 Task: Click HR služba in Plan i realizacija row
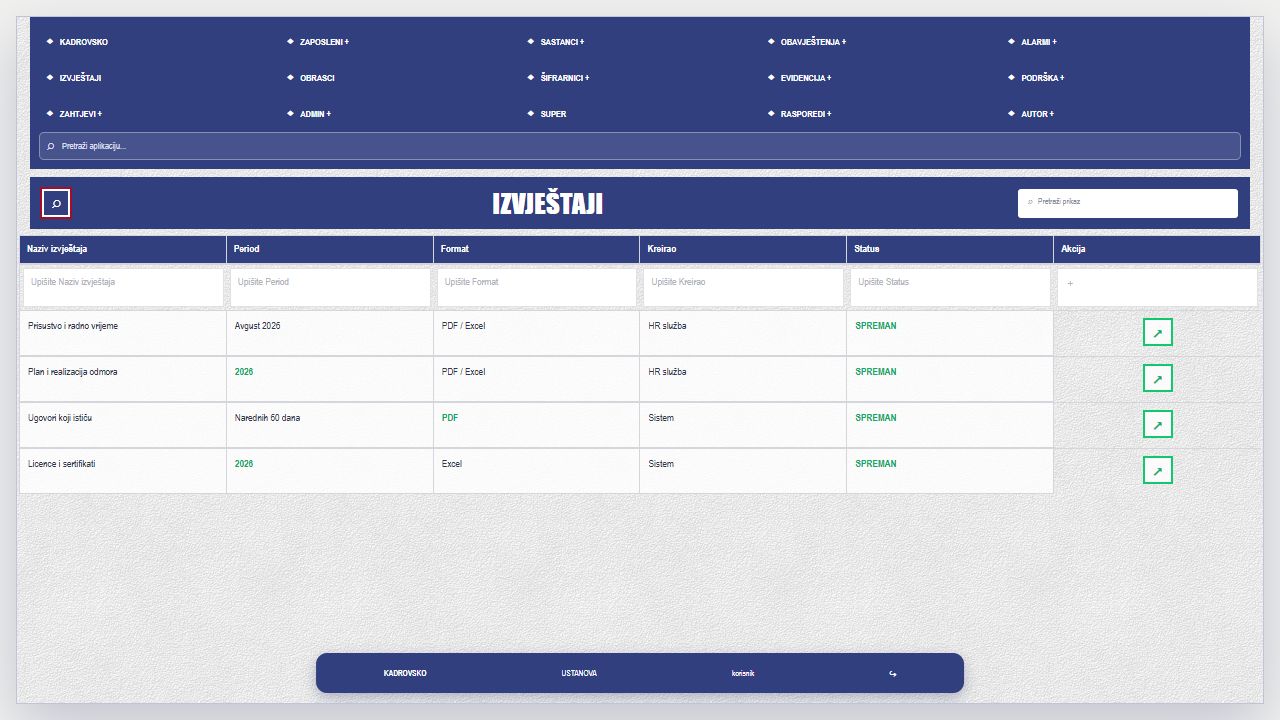667,372
